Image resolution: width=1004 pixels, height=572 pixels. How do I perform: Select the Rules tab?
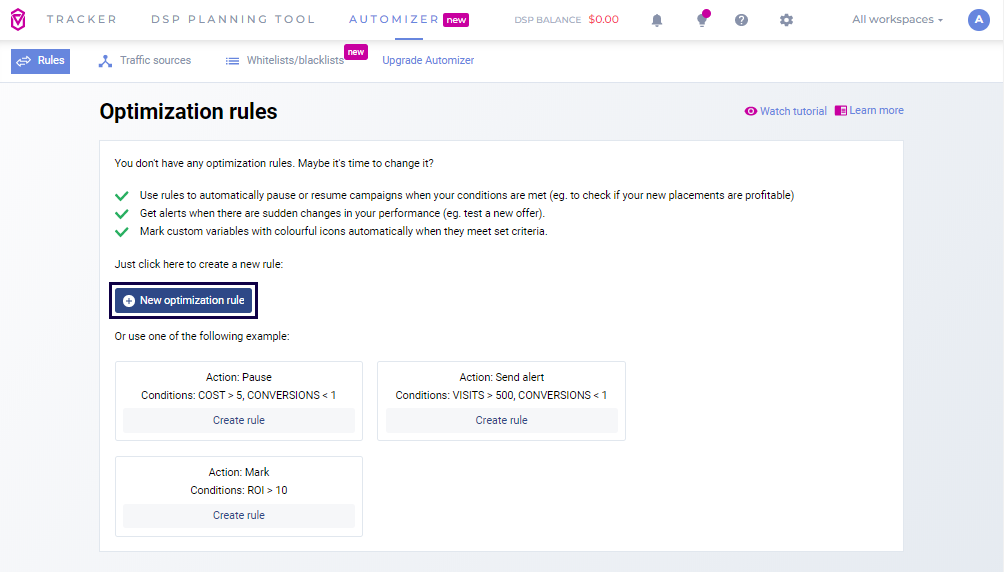click(x=41, y=61)
